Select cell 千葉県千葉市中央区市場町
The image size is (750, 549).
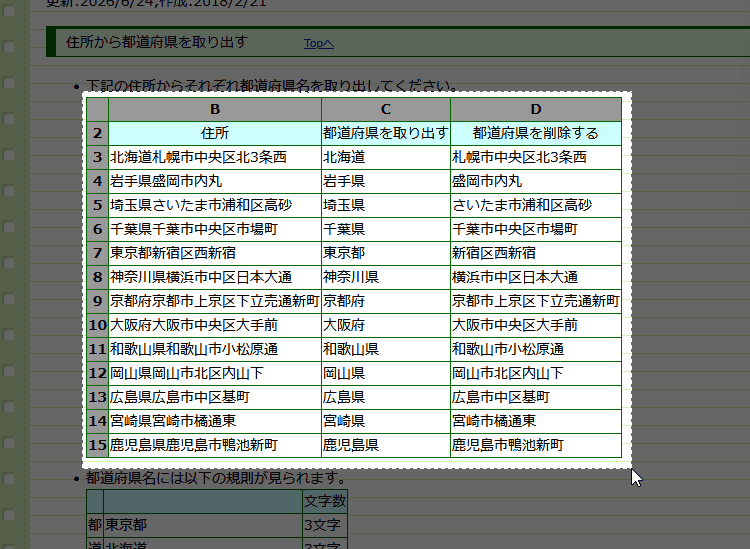coord(215,229)
